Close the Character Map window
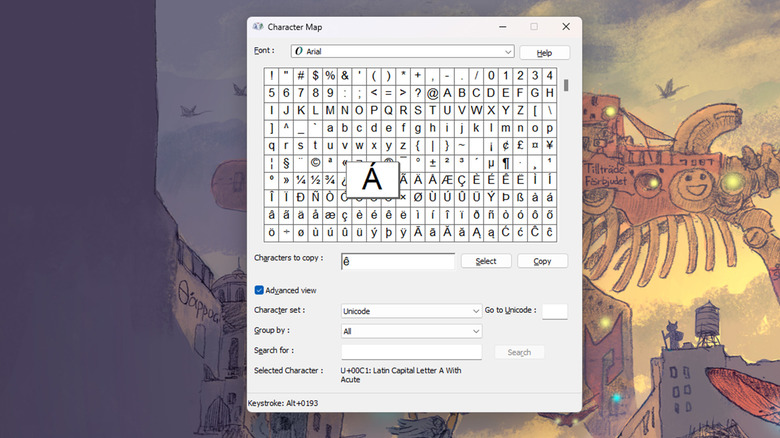This screenshot has height=438, width=780. tap(566, 26)
